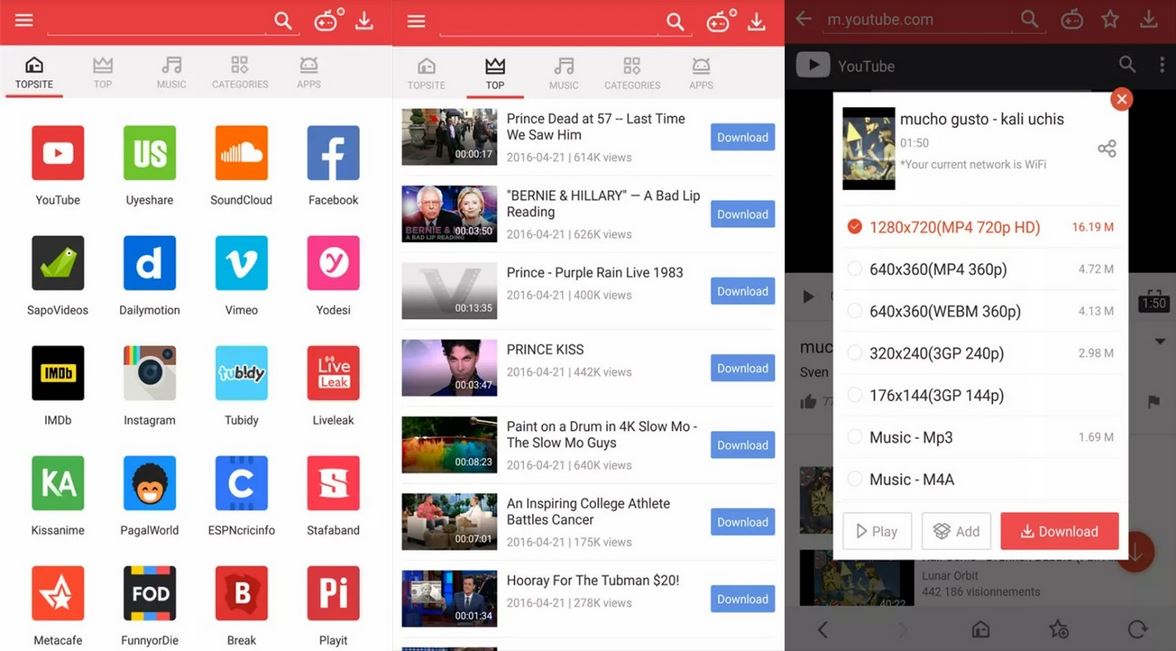Viewport: 1176px width, 651px height.
Task: Select Music - Mp3 option
Action: 980,436
